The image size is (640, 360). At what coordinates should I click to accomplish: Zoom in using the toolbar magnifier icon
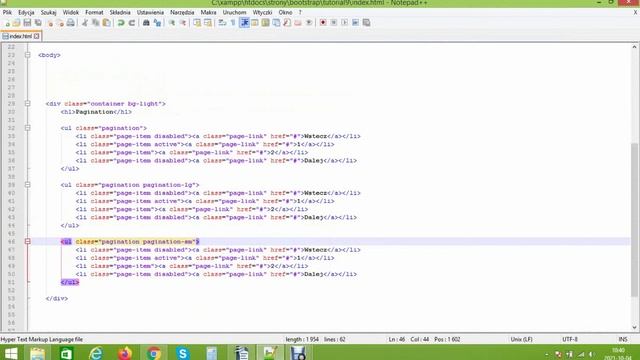pyautogui.click(x=171, y=23)
